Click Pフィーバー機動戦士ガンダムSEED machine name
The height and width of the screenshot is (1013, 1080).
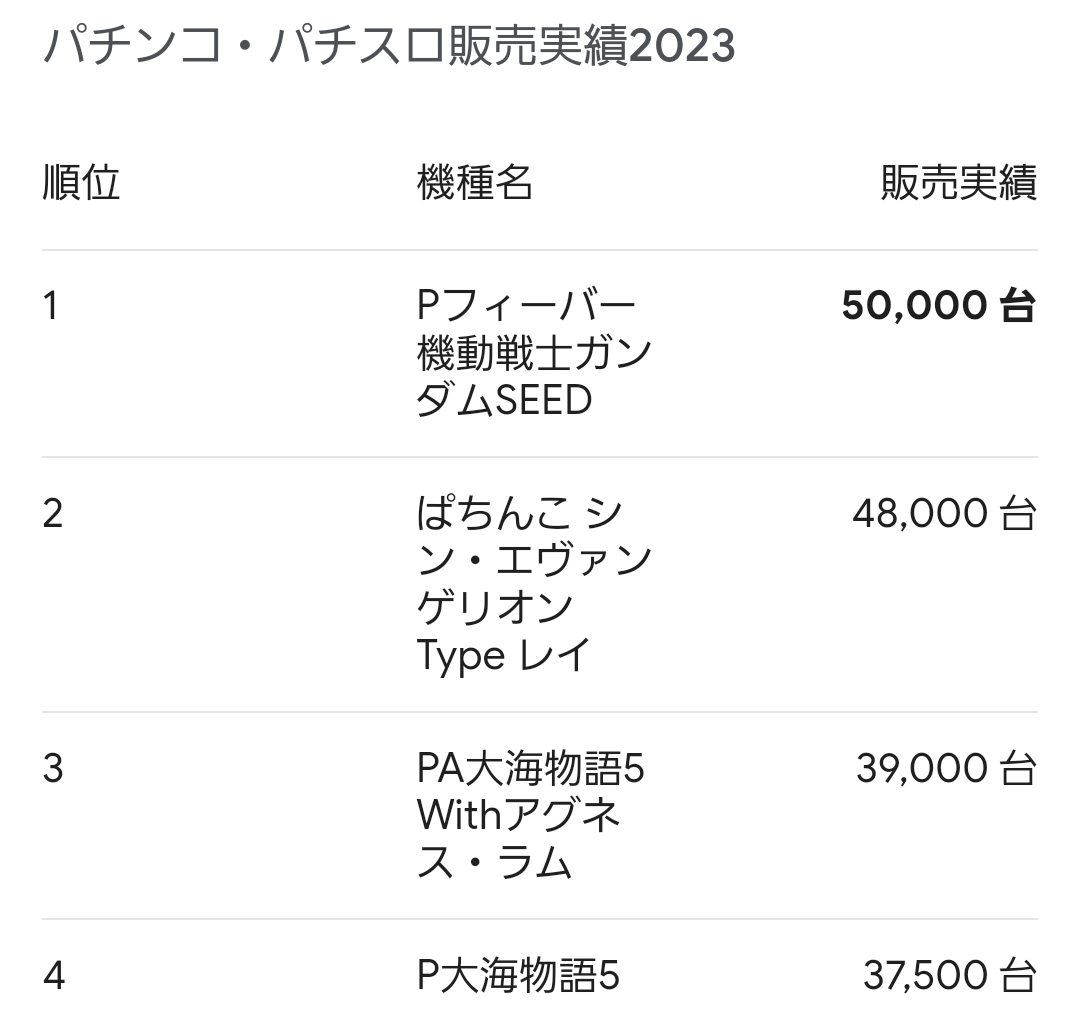click(x=534, y=353)
